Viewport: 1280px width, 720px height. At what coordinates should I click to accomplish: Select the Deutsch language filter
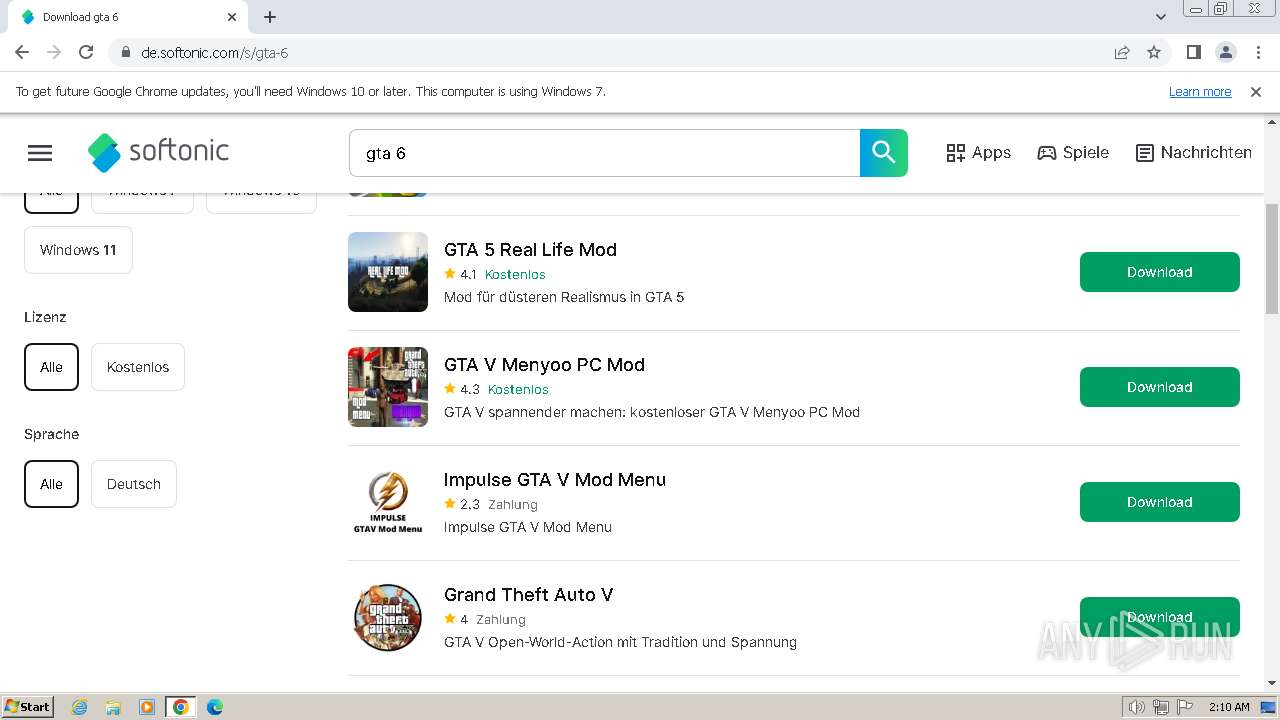click(134, 484)
